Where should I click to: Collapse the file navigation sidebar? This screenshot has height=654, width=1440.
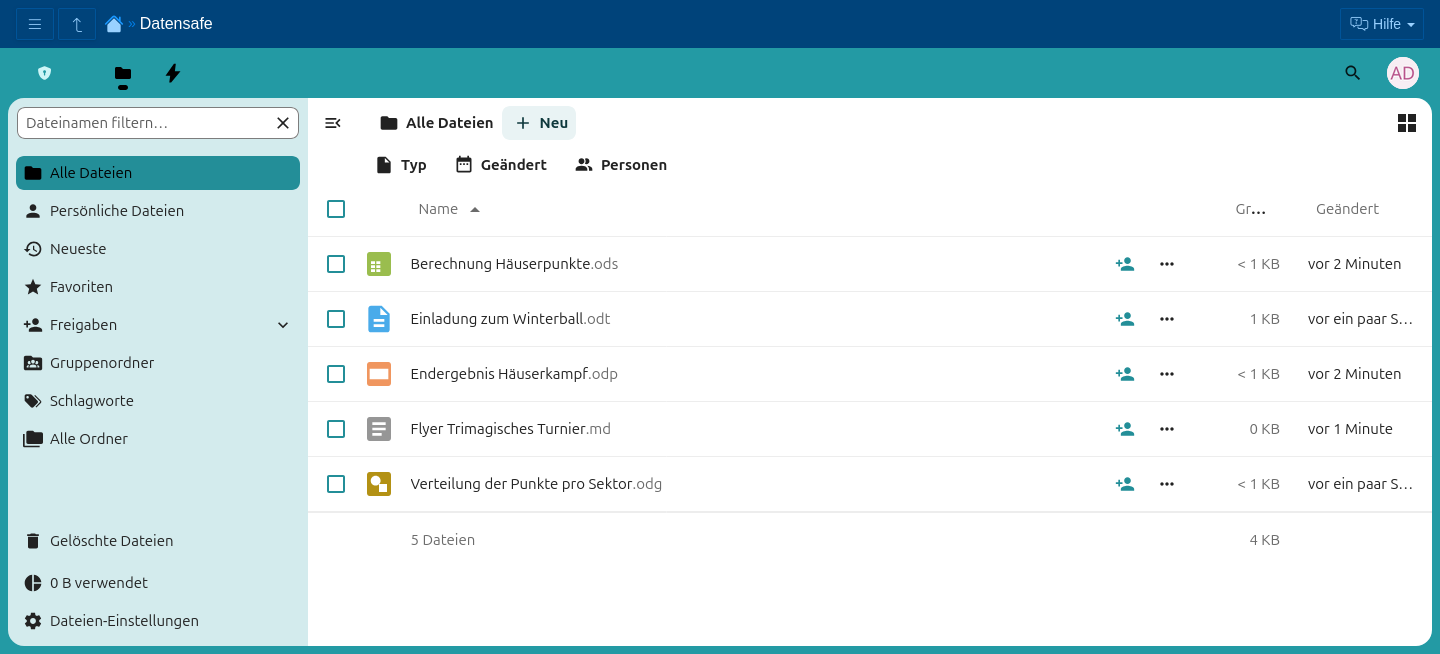point(333,123)
